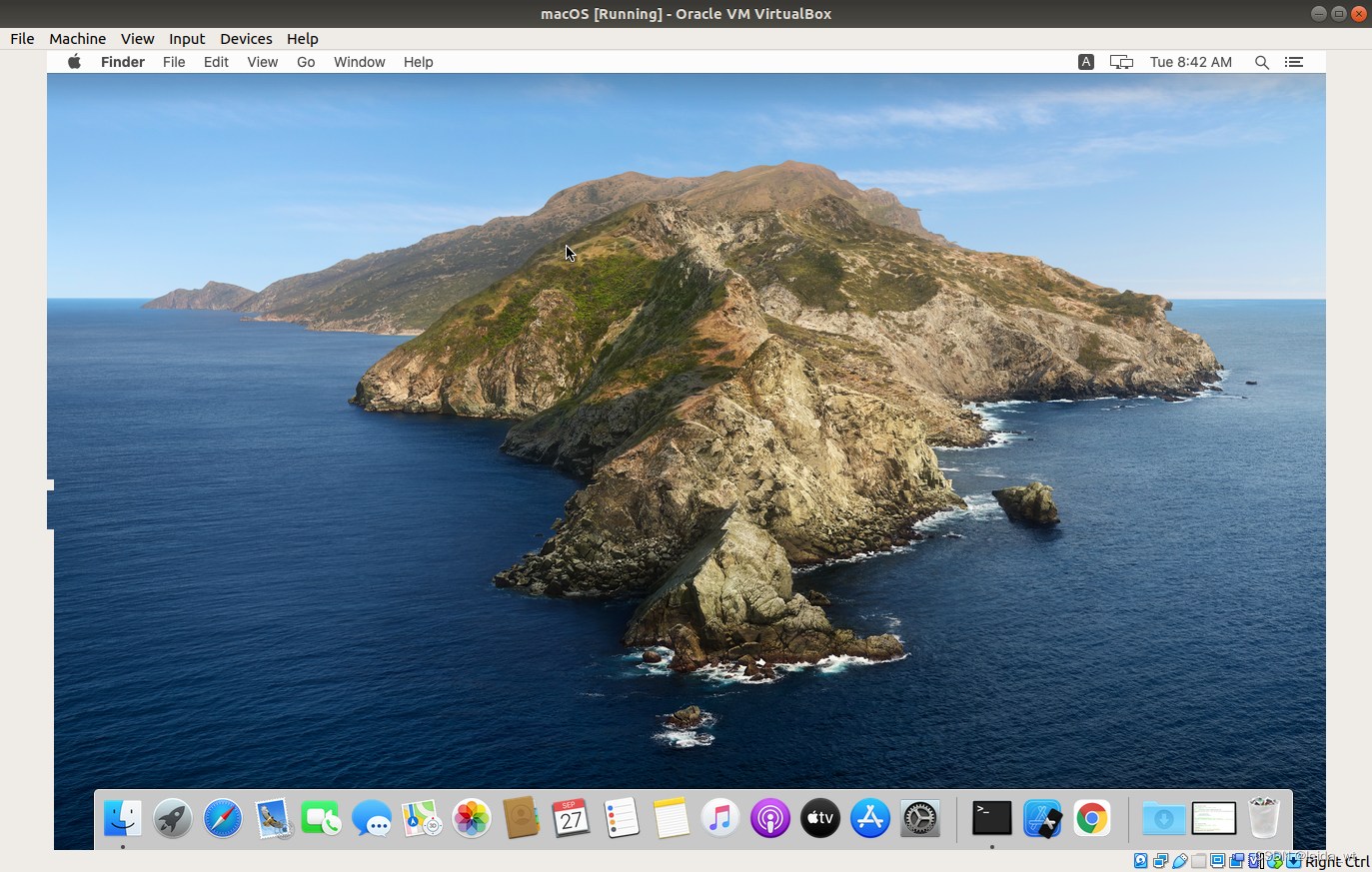
Task: Open display mirroring menu bar icon
Action: click(1121, 62)
